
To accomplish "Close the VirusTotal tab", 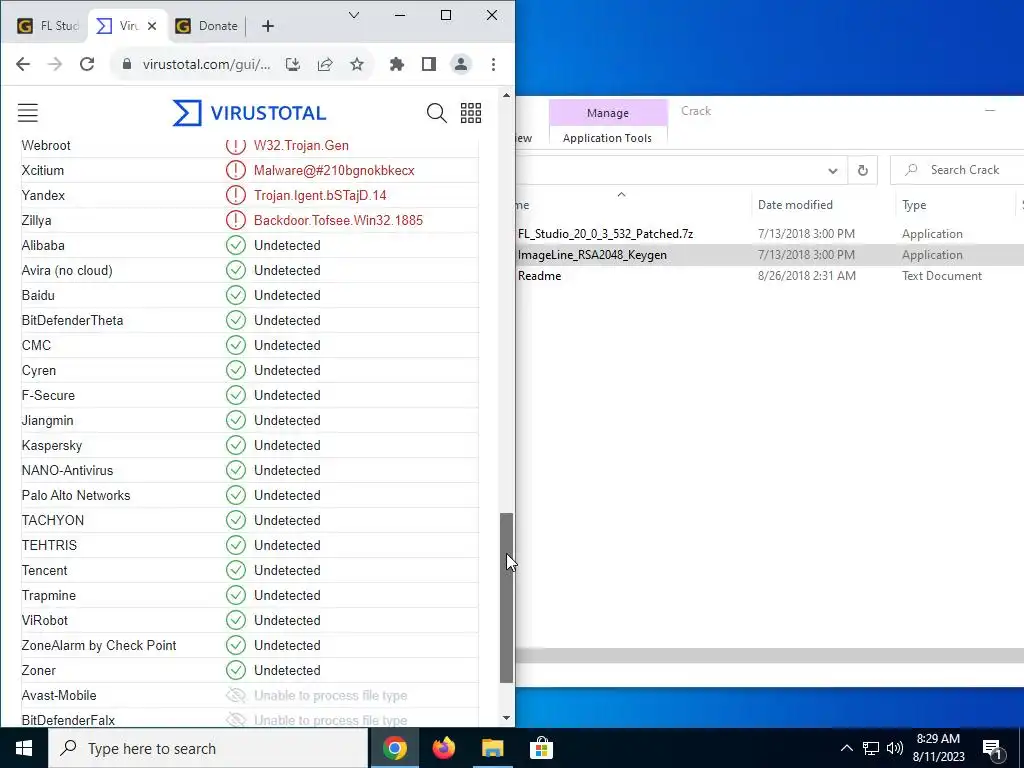I will coord(152,26).
